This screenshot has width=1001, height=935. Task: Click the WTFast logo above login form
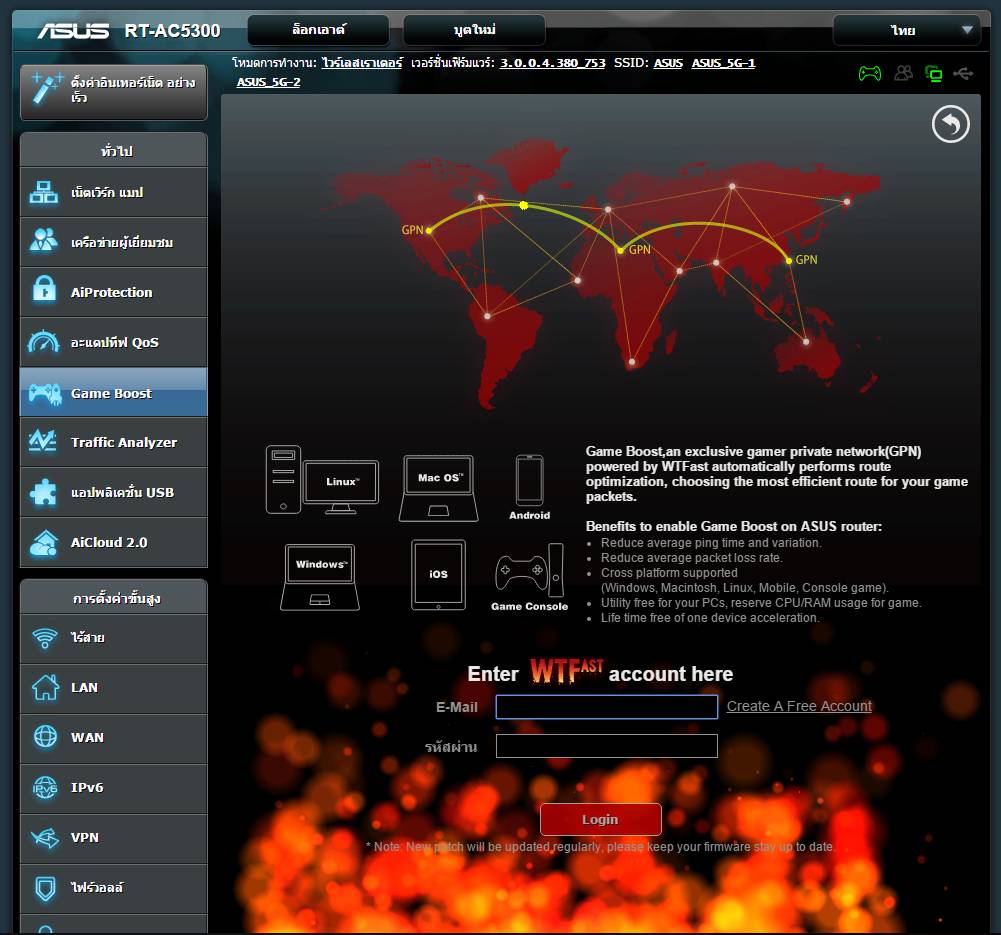coord(566,671)
